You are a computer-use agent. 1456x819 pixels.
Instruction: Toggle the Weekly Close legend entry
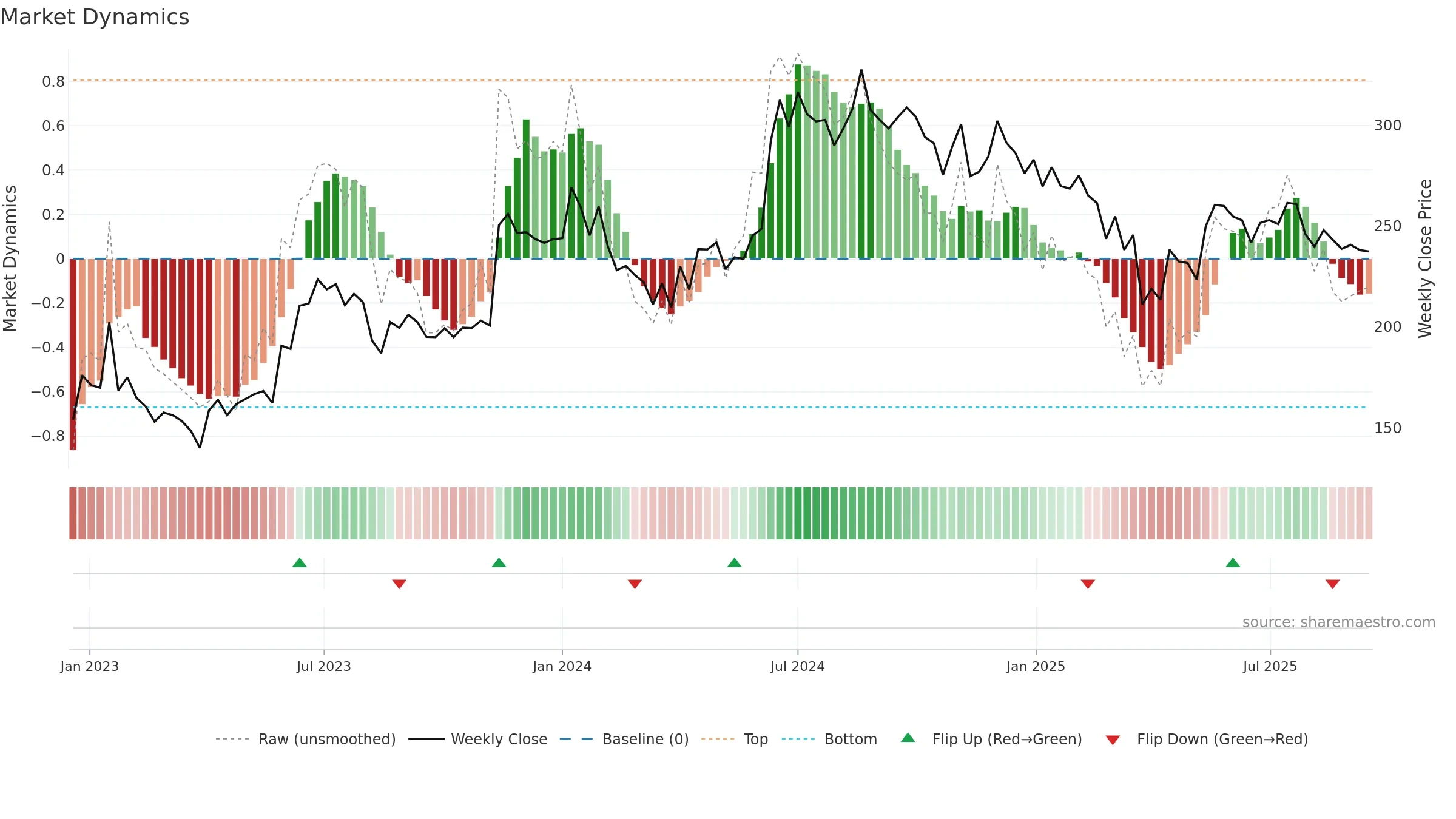(477, 739)
